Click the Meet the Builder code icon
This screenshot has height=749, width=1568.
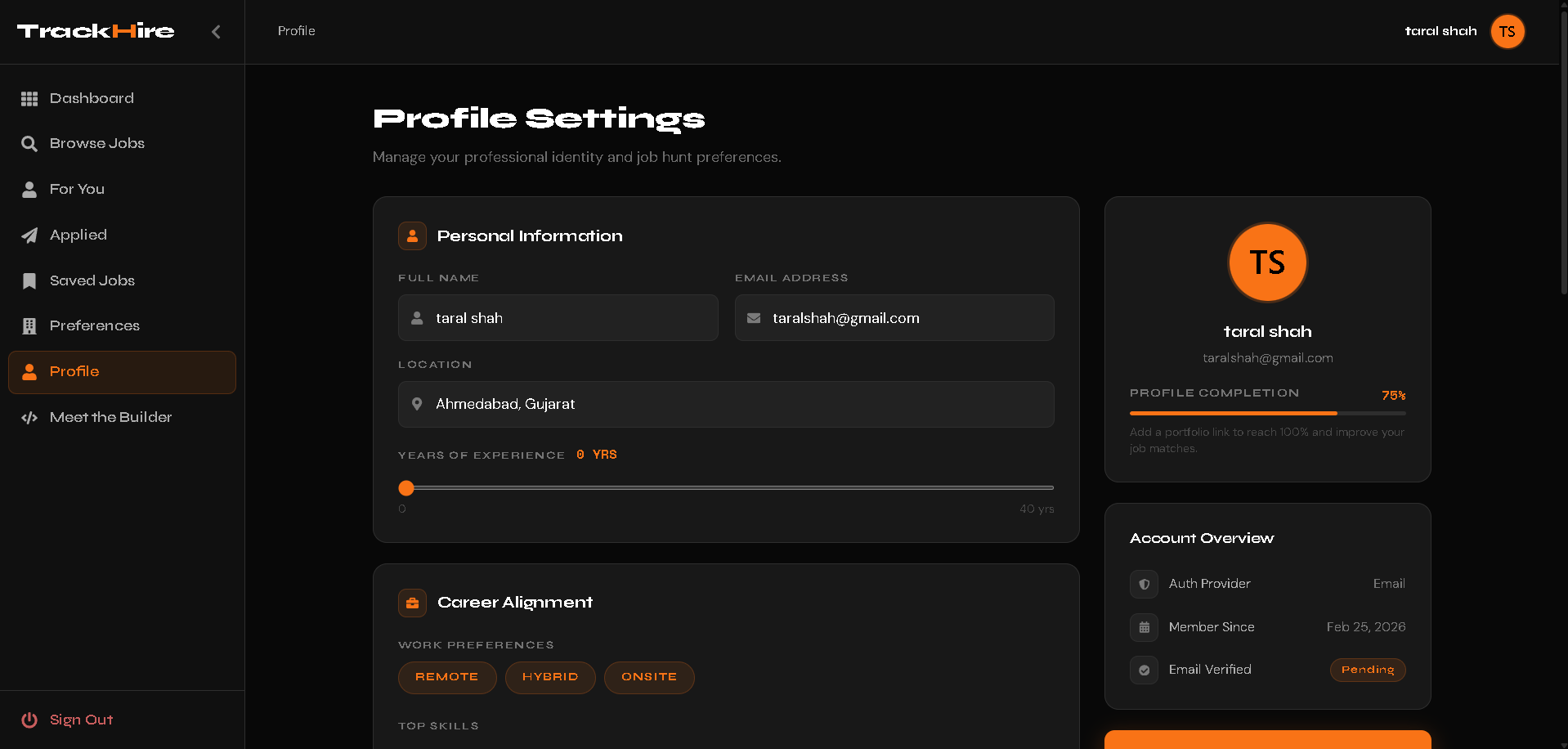pyautogui.click(x=29, y=418)
